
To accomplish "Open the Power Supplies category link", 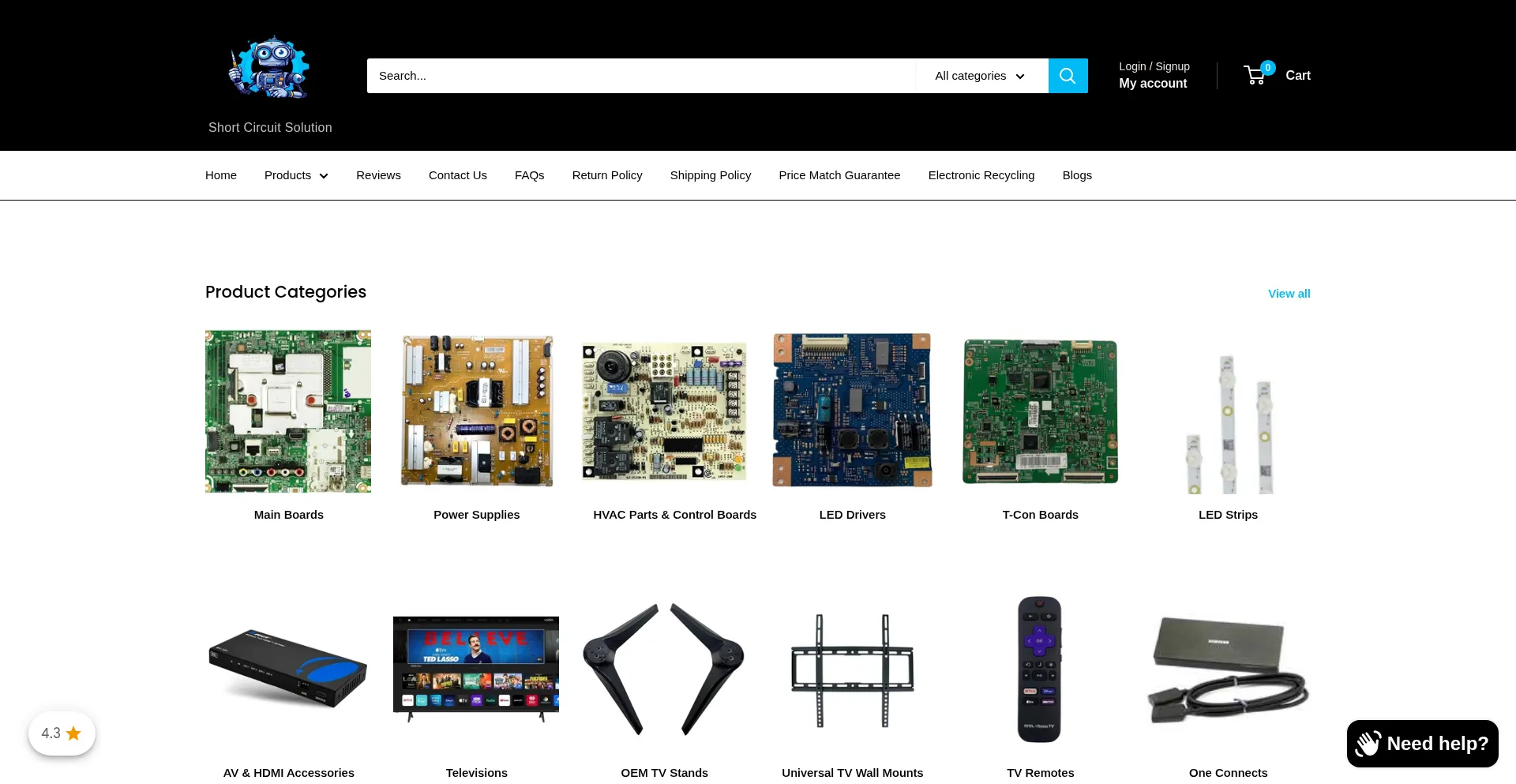I will tap(476, 515).
